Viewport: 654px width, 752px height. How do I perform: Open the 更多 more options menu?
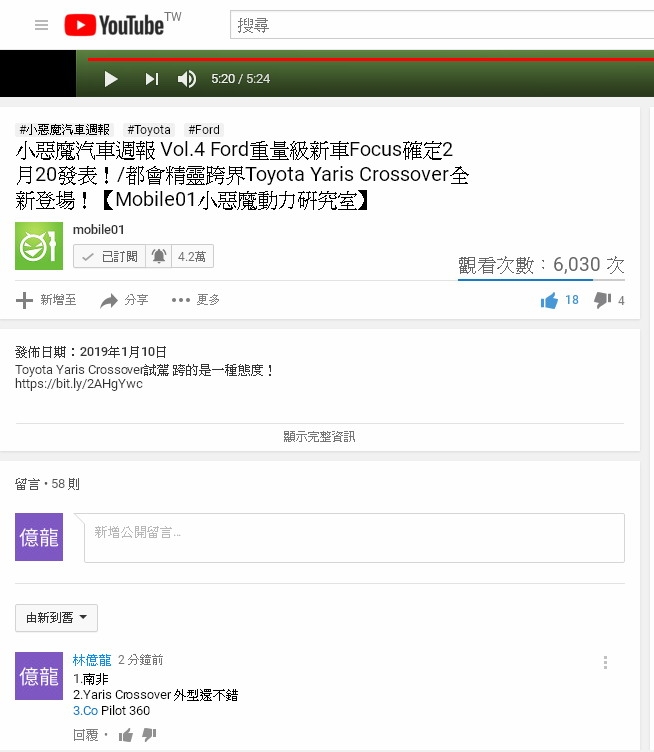click(196, 300)
